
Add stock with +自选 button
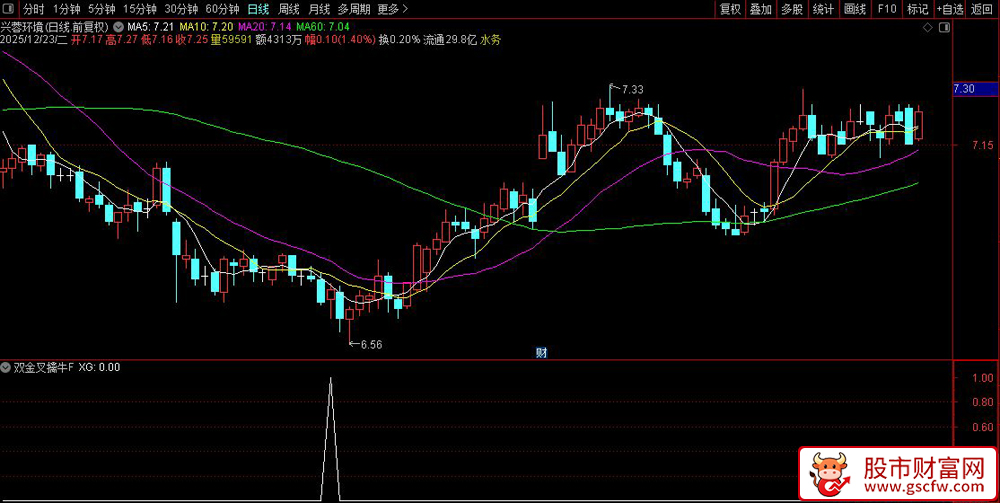pyautogui.click(x=950, y=9)
